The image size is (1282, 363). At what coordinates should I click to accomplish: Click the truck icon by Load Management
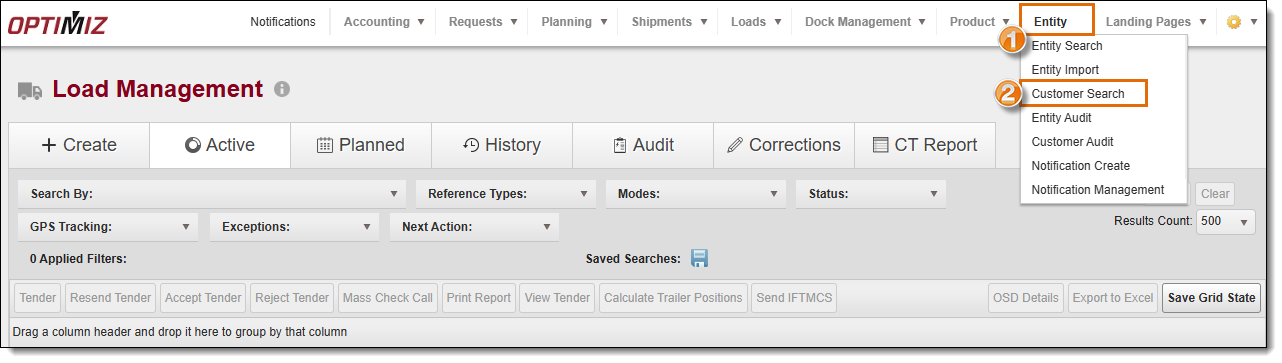[x=30, y=91]
